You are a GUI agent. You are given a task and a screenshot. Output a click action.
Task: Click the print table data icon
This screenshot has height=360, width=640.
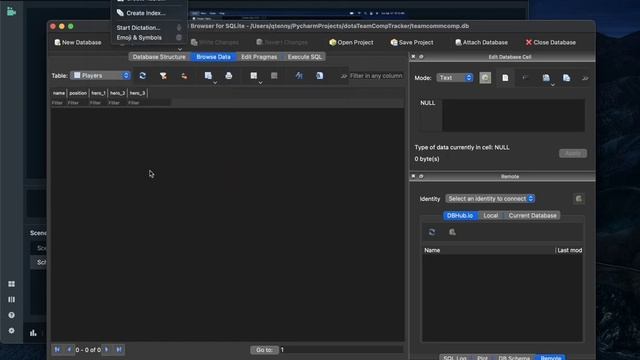click(x=229, y=76)
